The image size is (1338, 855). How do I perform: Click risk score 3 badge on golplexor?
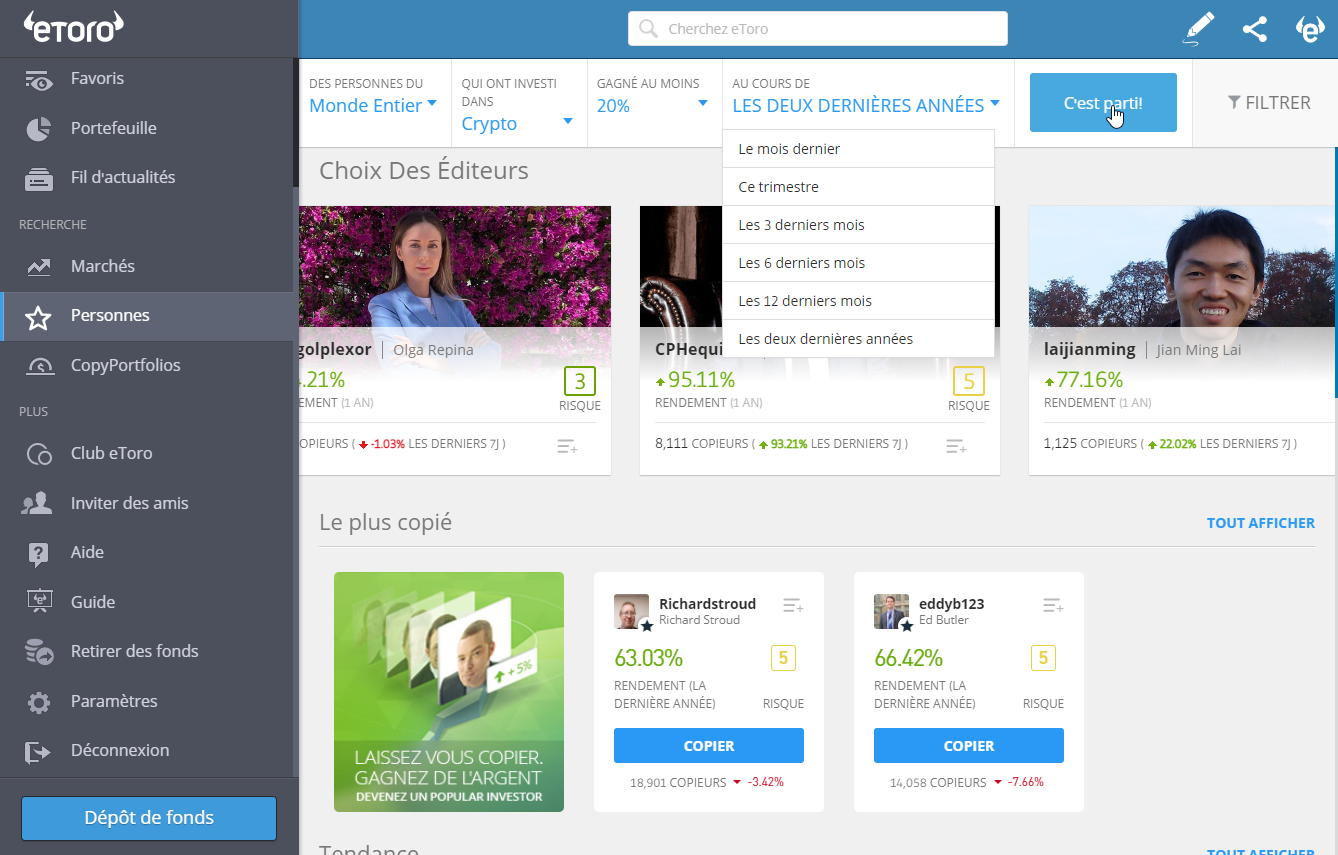click(580, 381)
